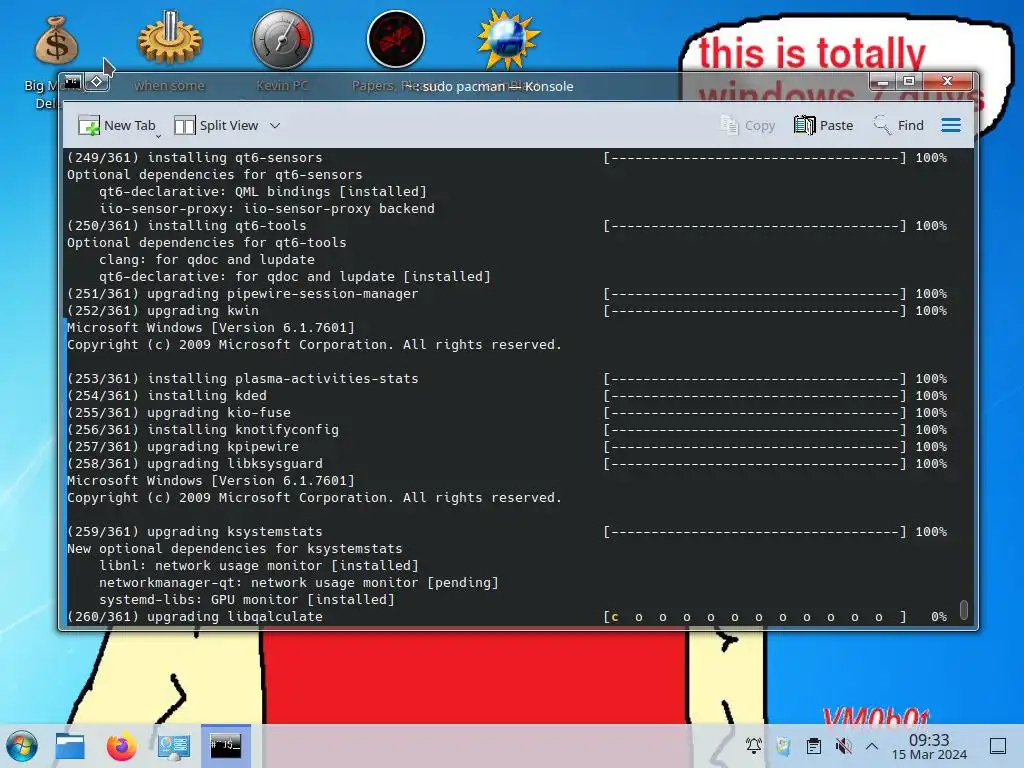
Task: Click '(259/361) upgrading ksystemstats' text
Action: pyautogui.click(x=195, y=532)
